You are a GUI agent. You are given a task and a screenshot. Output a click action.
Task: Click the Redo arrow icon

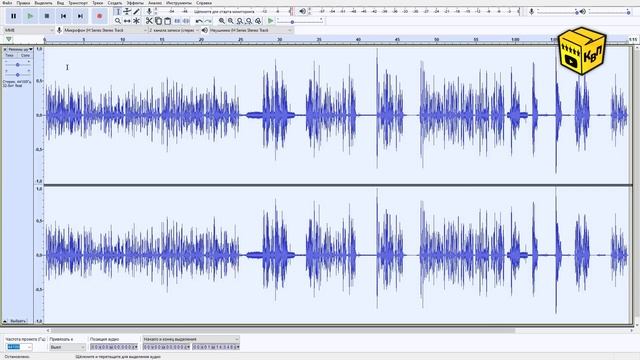click(208, 21)
